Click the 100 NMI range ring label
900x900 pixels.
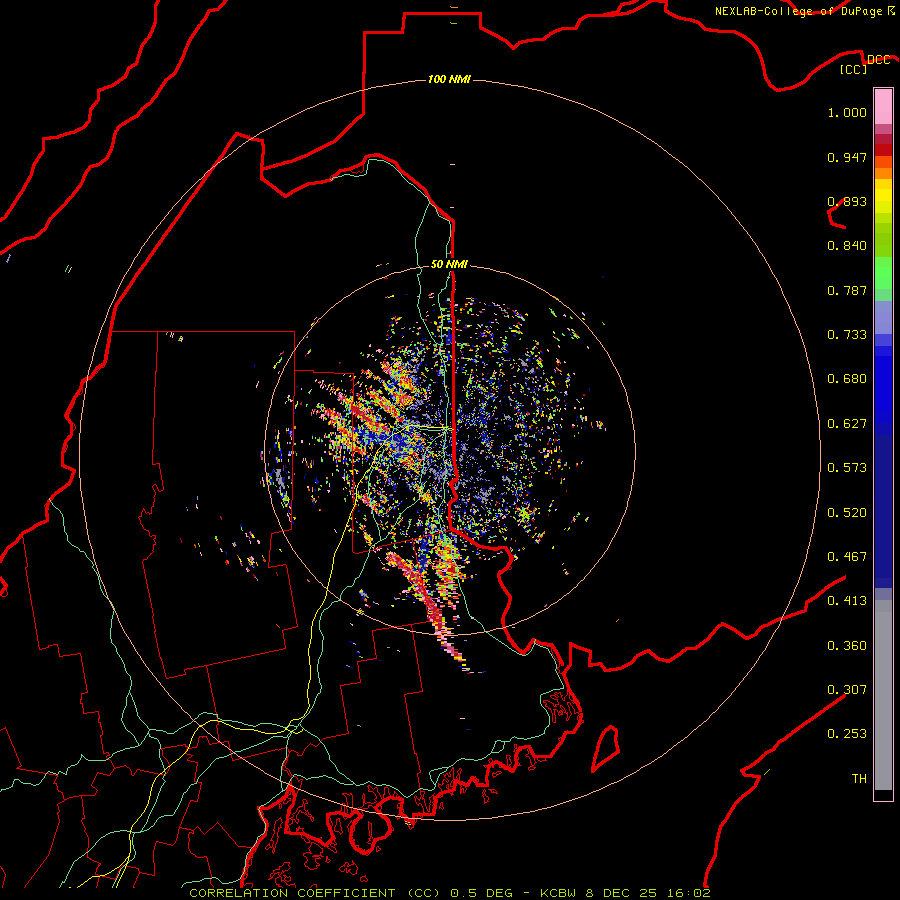click(x=449, y=79)
